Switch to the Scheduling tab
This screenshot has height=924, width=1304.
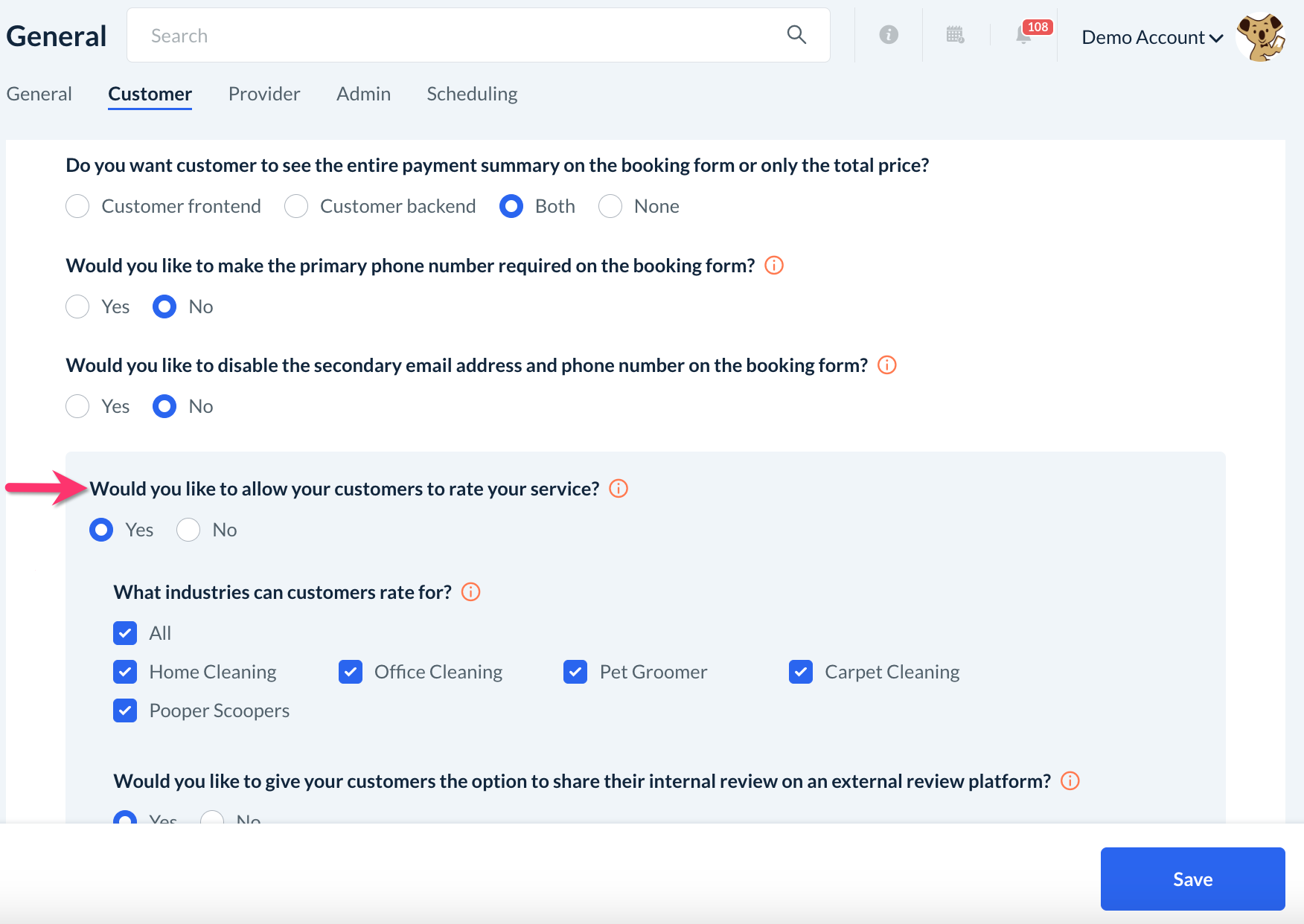tap(472, 94)
